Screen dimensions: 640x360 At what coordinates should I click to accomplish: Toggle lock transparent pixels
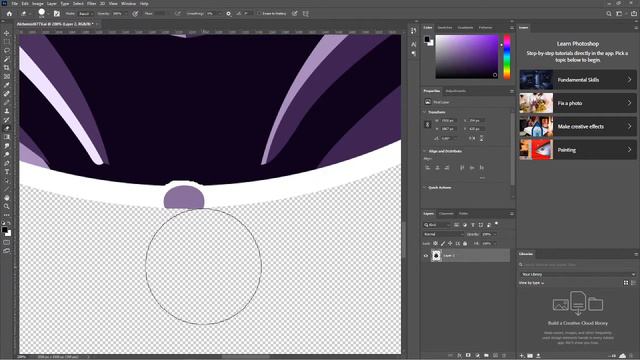pyautogui.click(x=436, y=244)
